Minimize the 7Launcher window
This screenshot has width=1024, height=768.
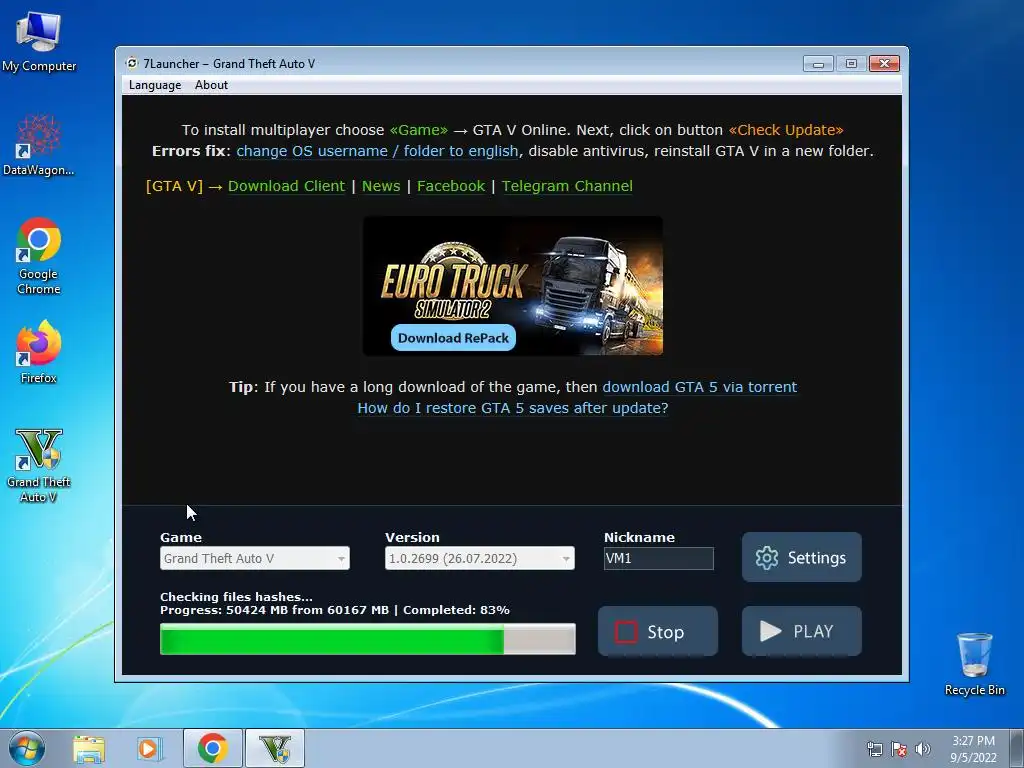[818, 63]
